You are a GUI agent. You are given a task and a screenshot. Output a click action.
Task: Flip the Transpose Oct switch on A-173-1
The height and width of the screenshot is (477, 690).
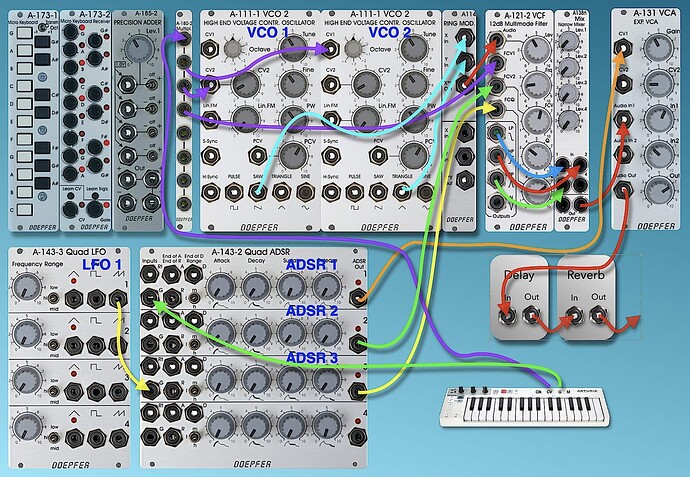[x=43, y=27]
